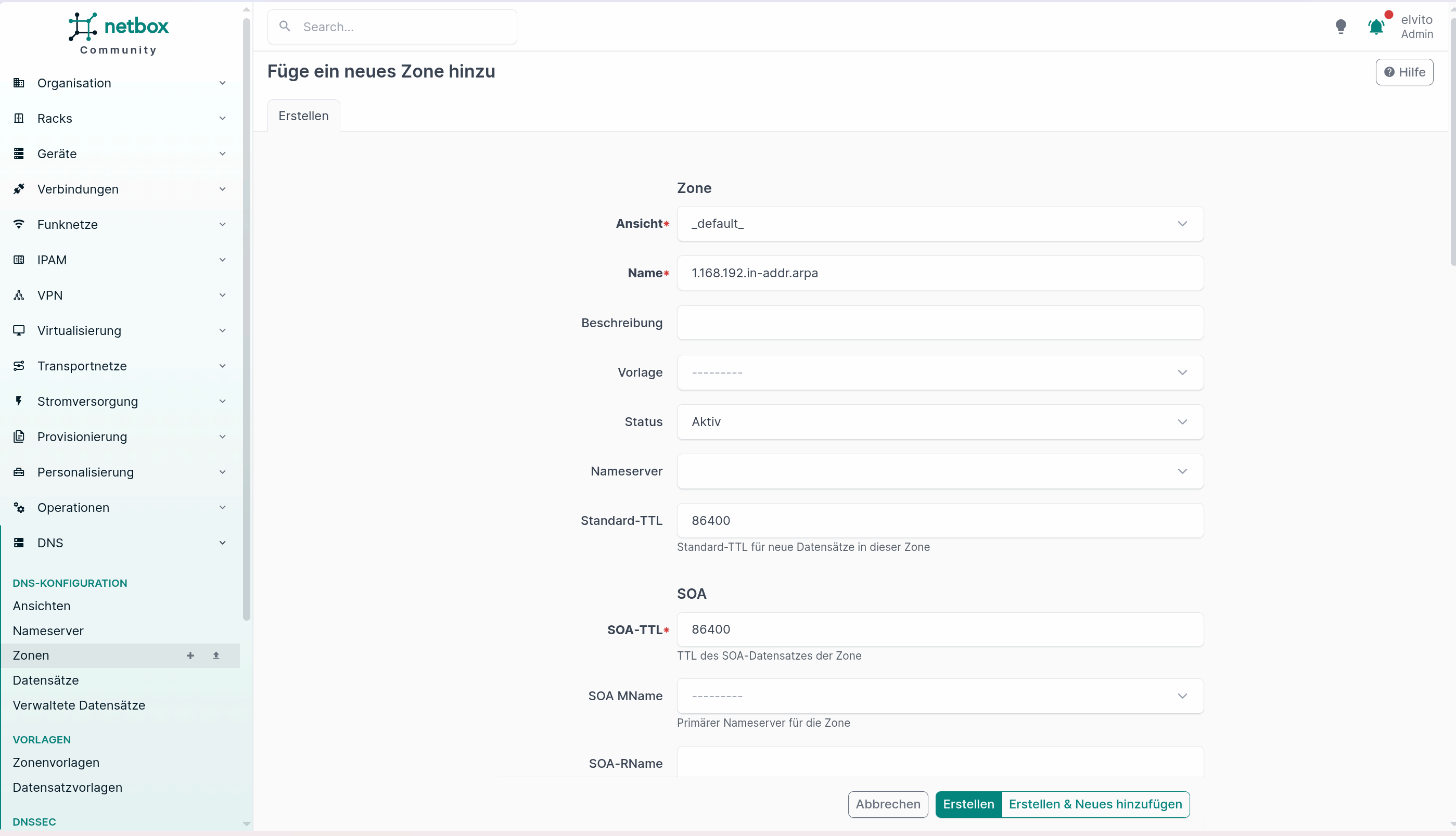
Task: Click the magnifier icon in search box
Action: tap(284, 27)
